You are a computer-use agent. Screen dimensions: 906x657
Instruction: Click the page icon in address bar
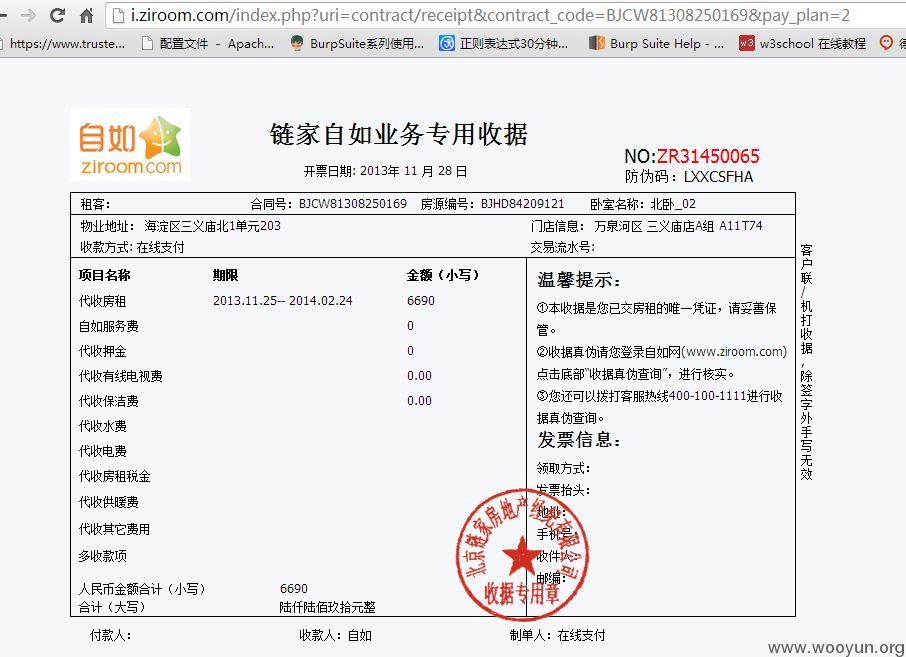tap(118, 16)
